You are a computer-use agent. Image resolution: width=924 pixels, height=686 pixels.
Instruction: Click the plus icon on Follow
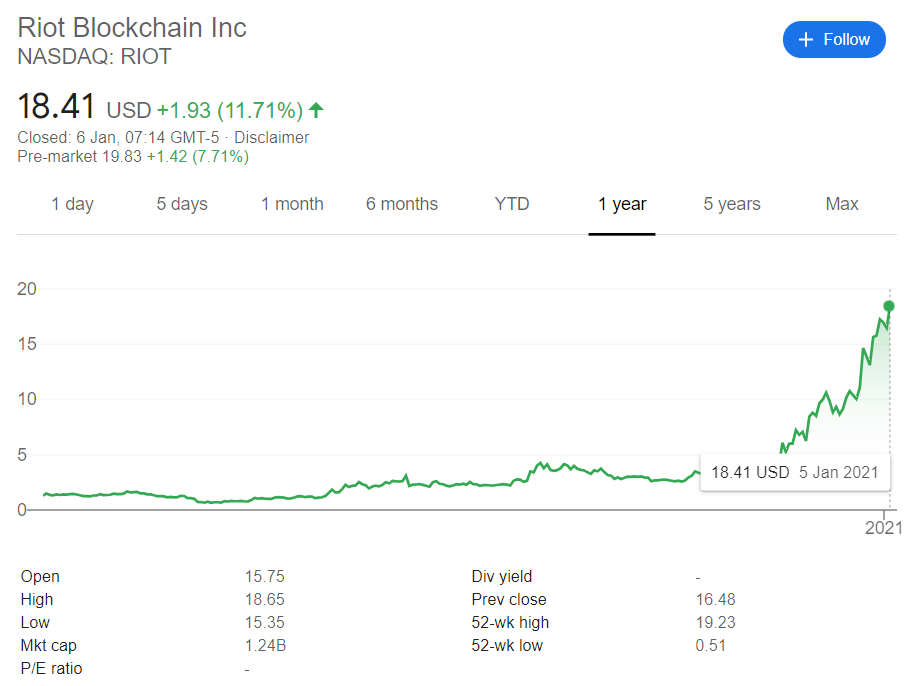click(x=806, y=40)
